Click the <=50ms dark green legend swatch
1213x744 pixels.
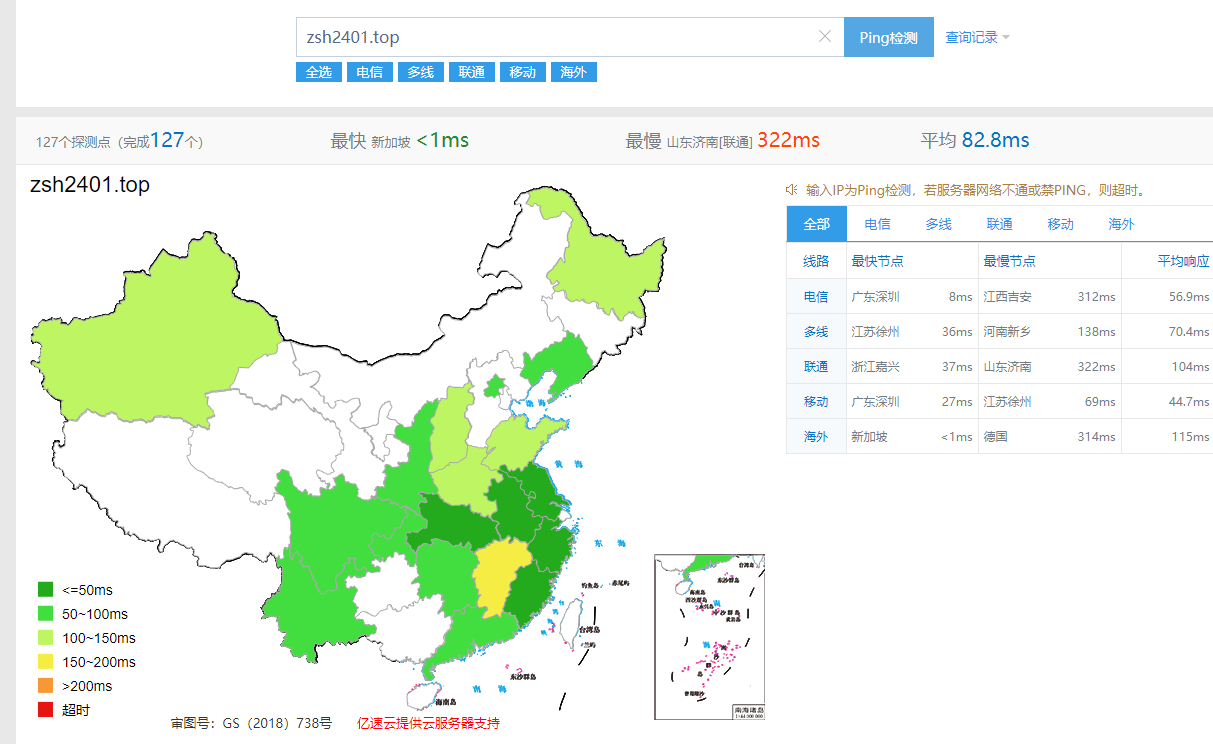(46, 590)
